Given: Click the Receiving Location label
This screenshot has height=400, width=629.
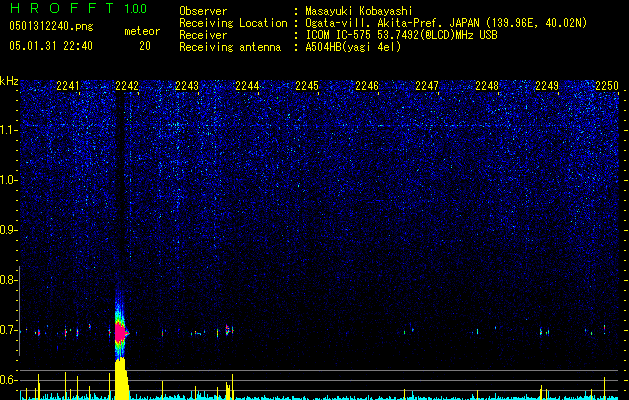Looking at the screenshot, I should (x=233, y=23).
